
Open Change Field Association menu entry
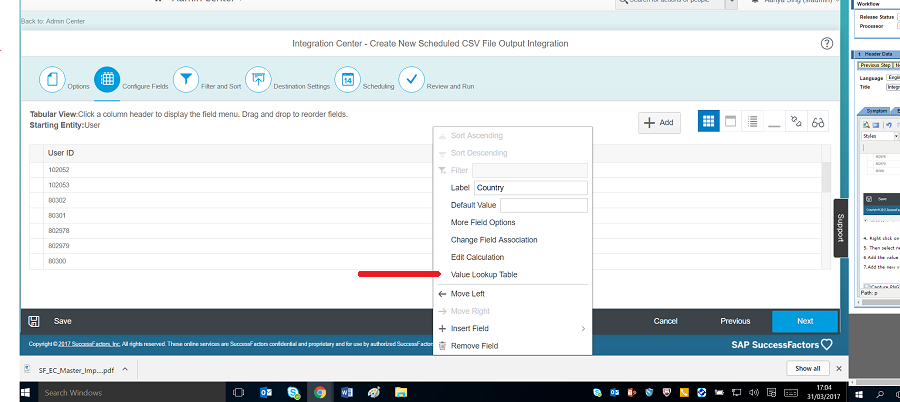pyautogui.click(x=494, y=240)
